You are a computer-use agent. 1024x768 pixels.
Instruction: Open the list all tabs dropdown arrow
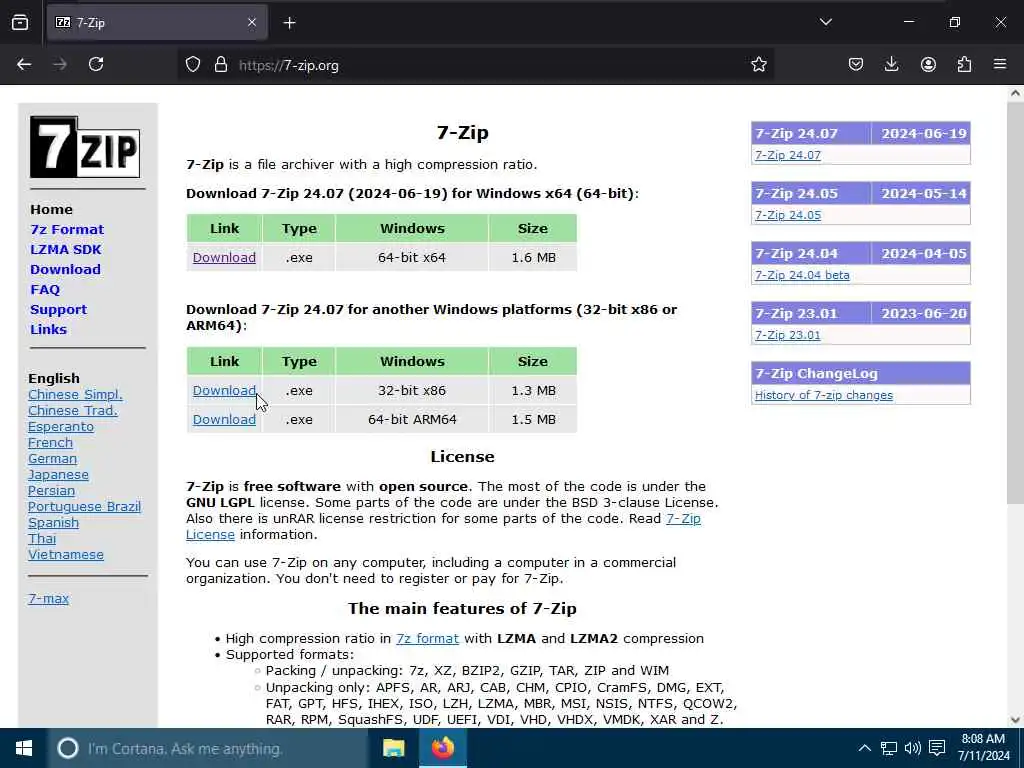coord(825,22)
